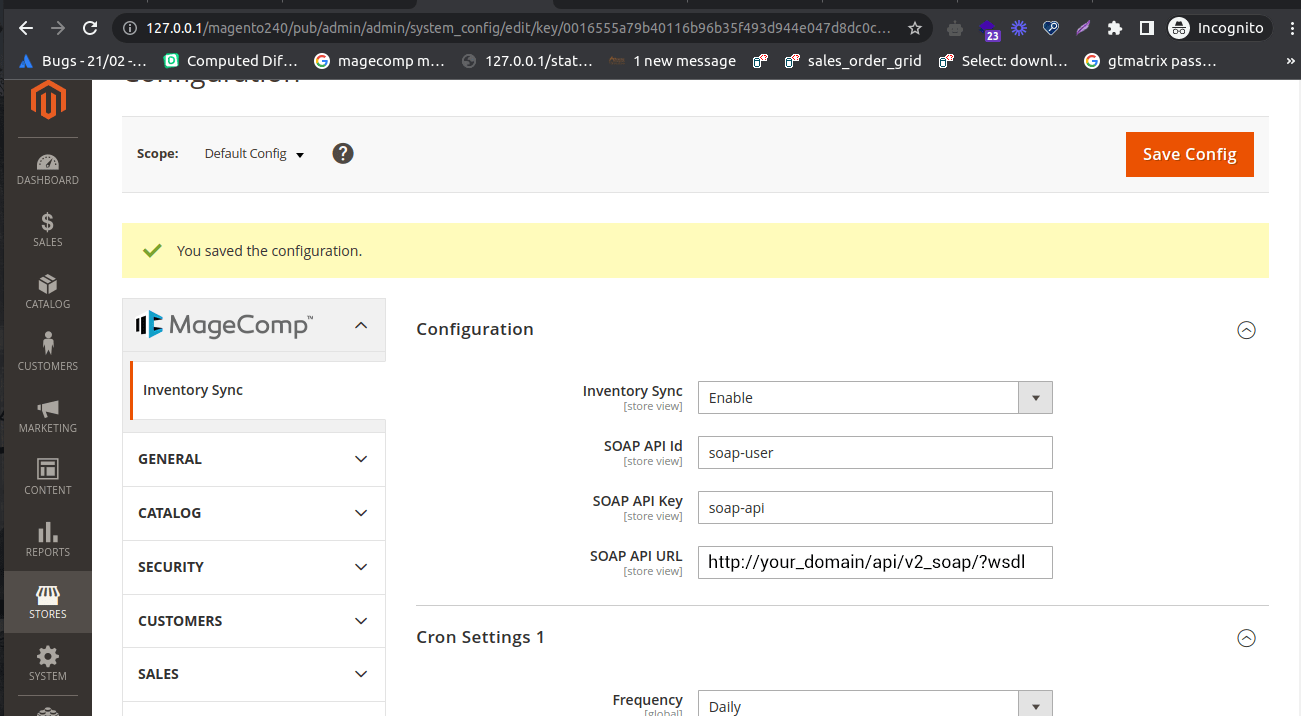Select the Inventory Sync menu entry under MageComp
Viewport: 1301px width, 716px height.
192,390
